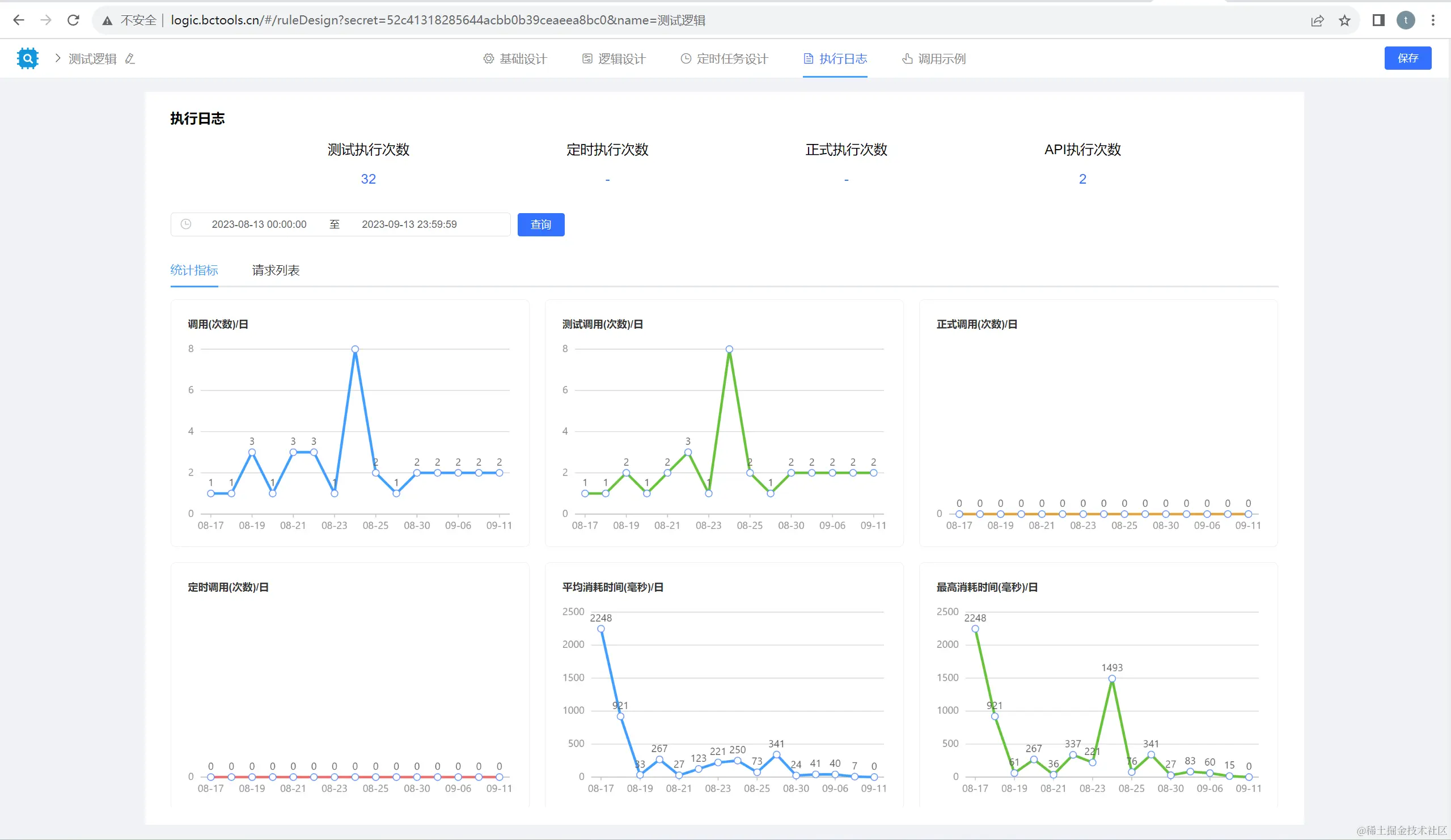1451x840 pixels.
Task: Open the 基础设计 tab
Action: [x=515, y=59]
